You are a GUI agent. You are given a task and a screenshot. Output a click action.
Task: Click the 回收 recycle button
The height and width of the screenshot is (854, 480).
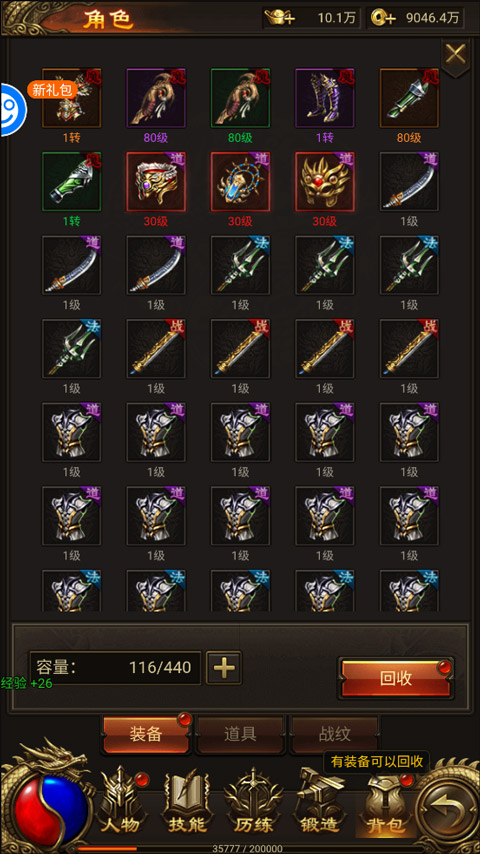[396, 678]
